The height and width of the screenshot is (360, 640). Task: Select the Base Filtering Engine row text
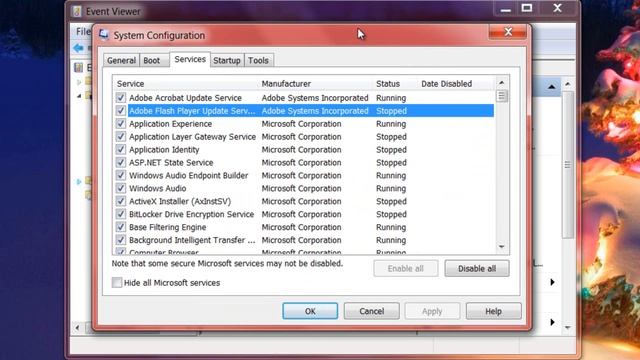tap(167, 227)
